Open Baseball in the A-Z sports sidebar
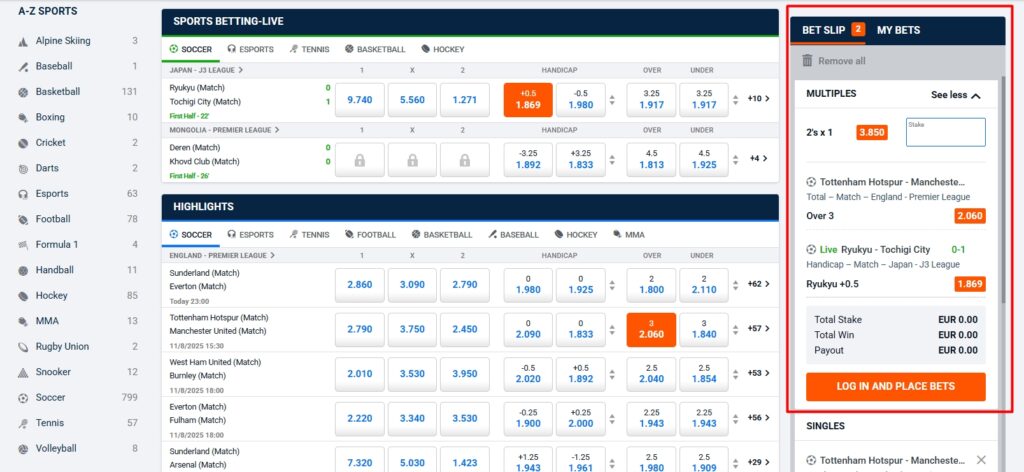The width and height of the screenshot is (1024, 472). [78, 66]
